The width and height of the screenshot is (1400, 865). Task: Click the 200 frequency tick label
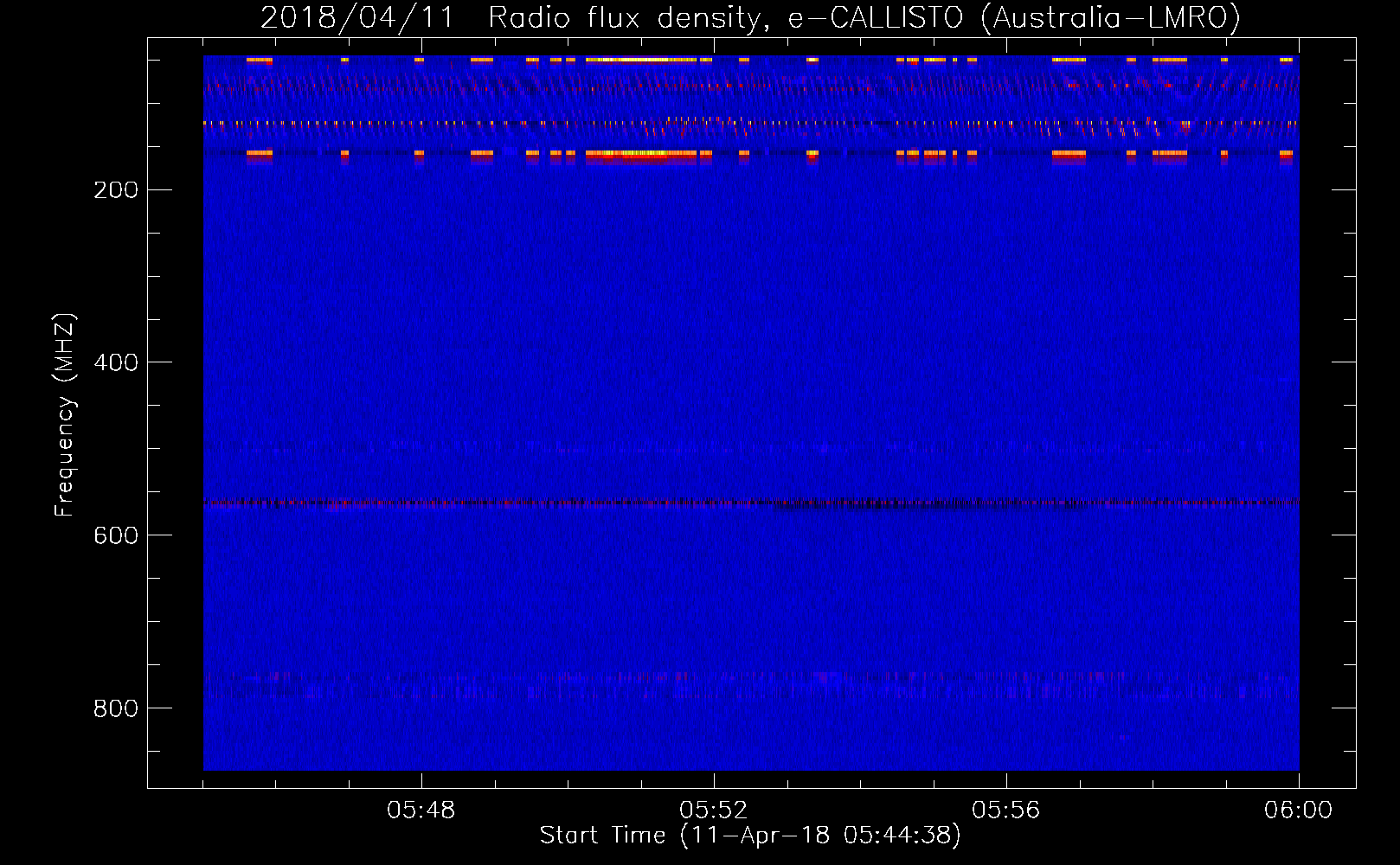click(116, 189)
